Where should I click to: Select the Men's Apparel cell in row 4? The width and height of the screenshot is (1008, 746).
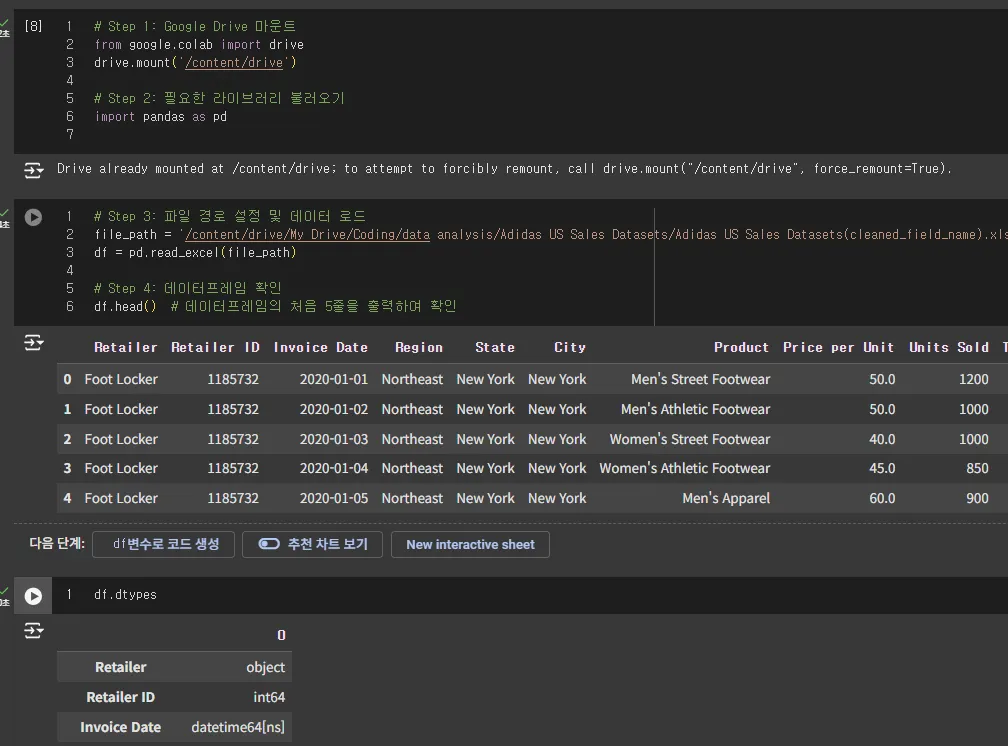[726, 498]
